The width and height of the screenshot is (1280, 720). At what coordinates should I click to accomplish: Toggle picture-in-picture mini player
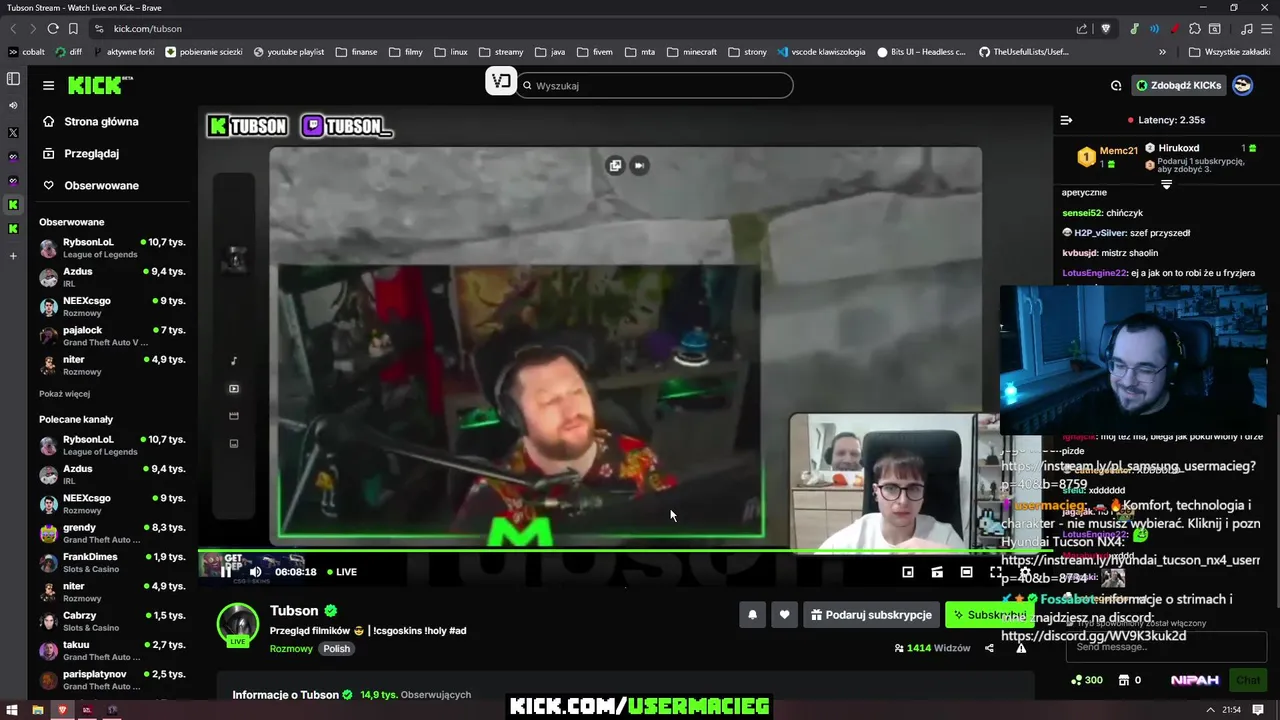908,572
